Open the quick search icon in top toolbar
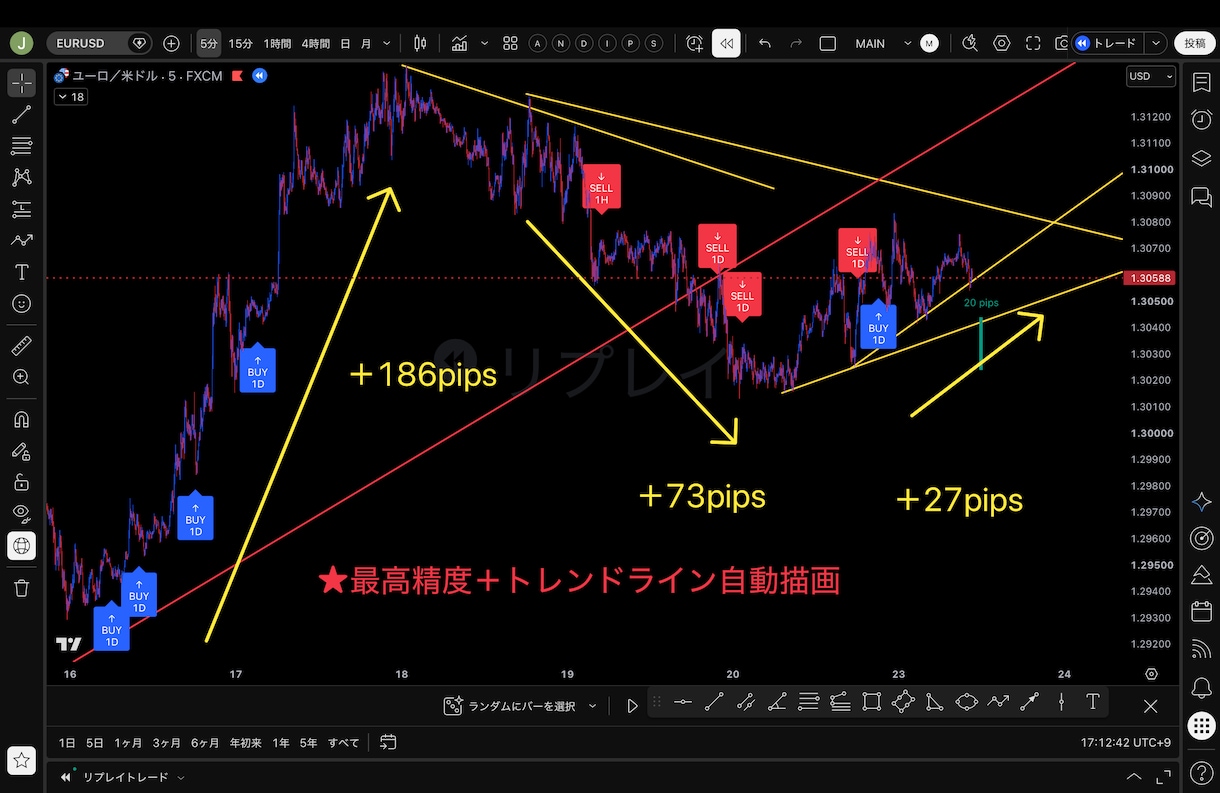 coord(969,43)
